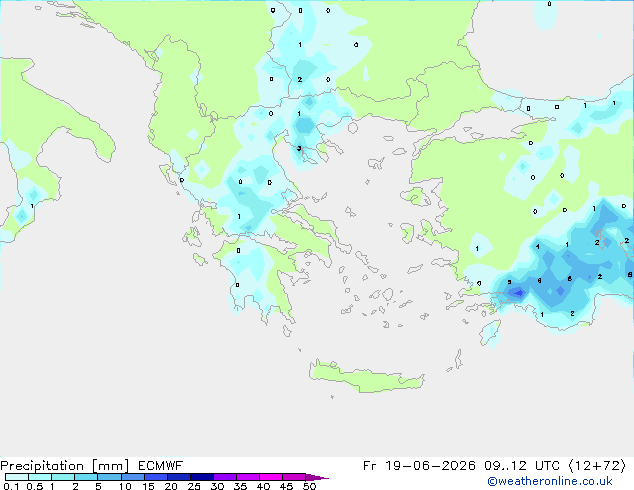
Task: Click the '25' legend scale label
Action: 194,486
